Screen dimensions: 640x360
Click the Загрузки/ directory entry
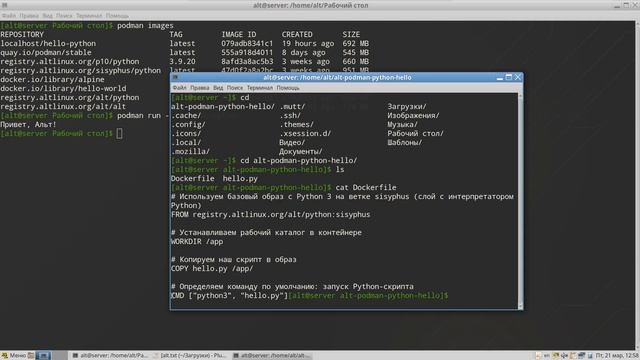tap(407, 107)
